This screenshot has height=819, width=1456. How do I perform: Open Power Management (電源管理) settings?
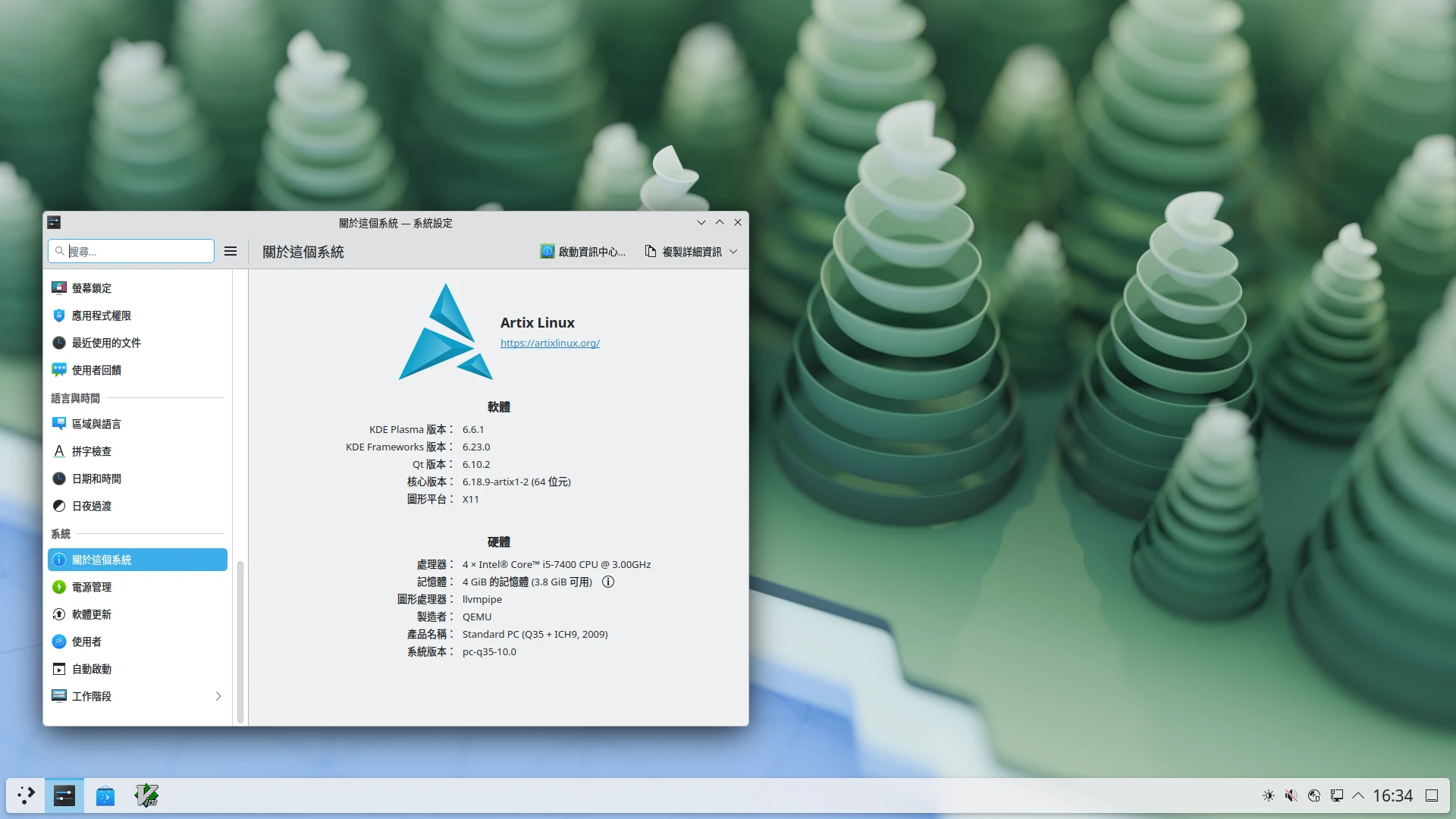click(91, 587)
